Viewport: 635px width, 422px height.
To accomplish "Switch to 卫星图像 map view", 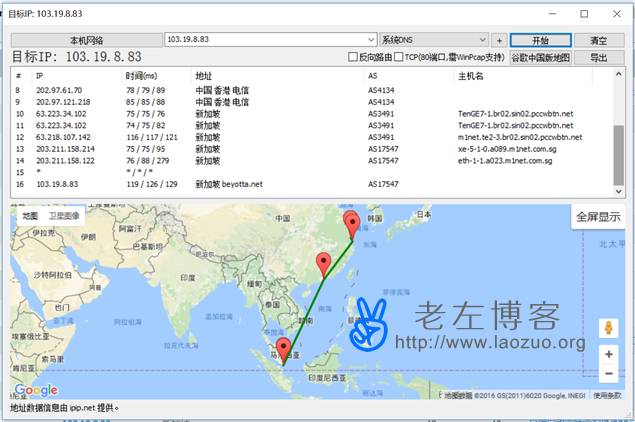I will pyautogui.click(x=64, y=215).
